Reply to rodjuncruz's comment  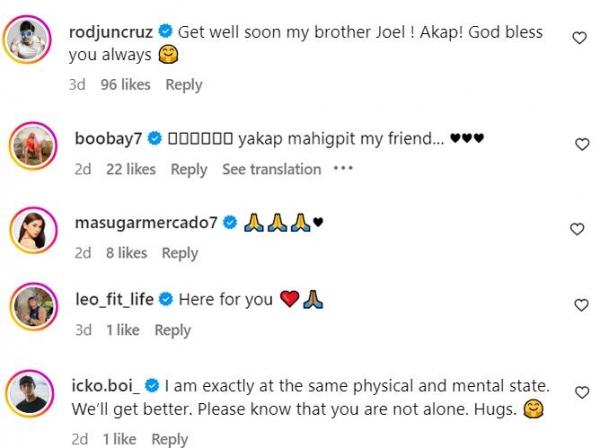(x=184, y=85)
